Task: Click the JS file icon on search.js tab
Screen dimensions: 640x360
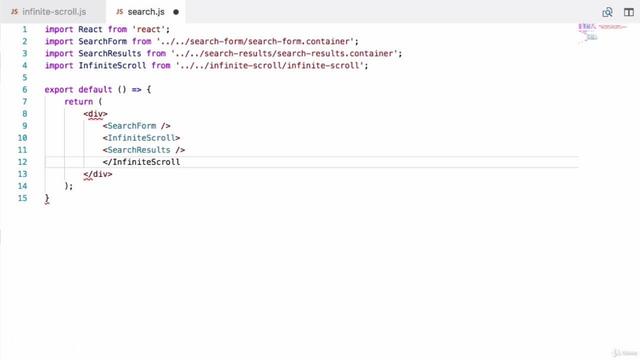Action: (119, 12)
